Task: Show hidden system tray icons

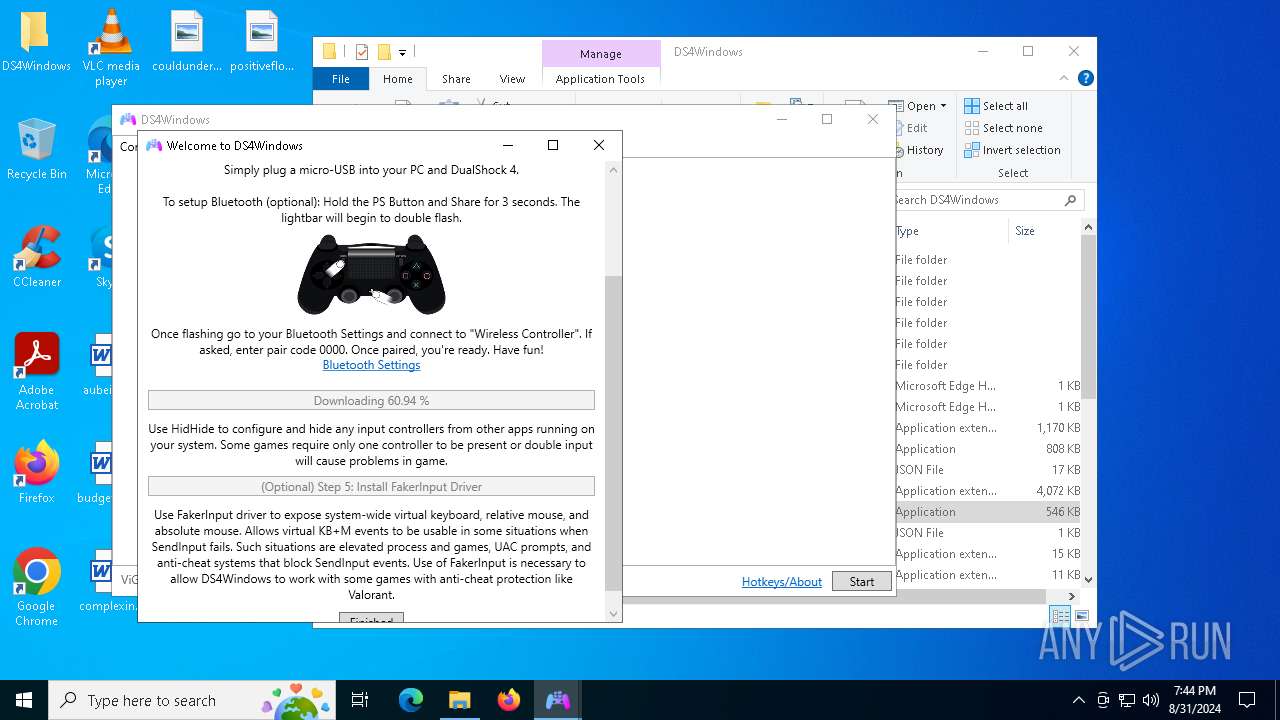Action: pyautogui.click(x=1078, y=700)
